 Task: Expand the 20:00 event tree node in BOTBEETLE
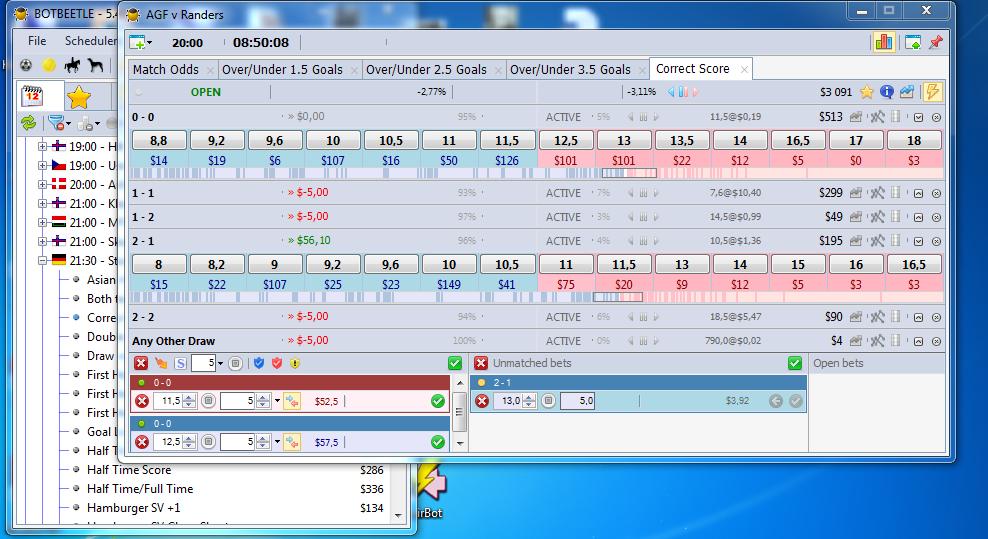click(42, 184)
